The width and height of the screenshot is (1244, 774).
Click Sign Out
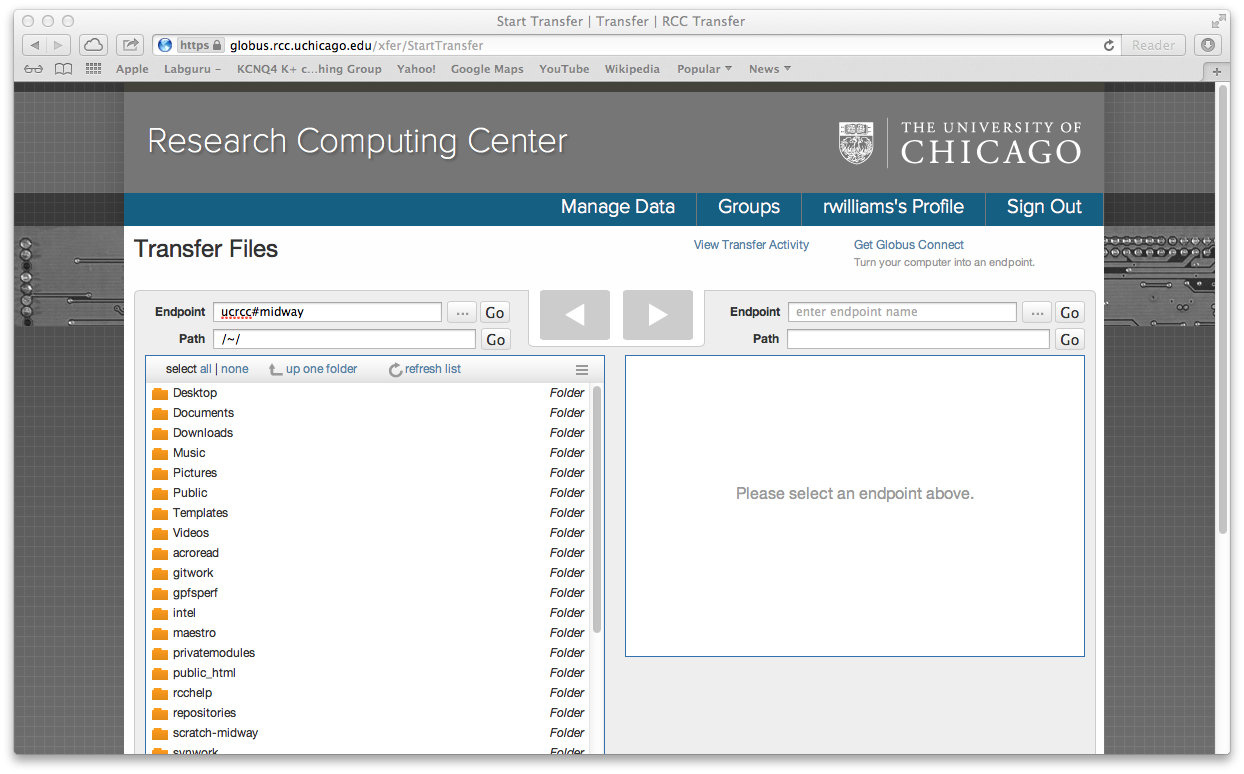[x=1044, y=207]
